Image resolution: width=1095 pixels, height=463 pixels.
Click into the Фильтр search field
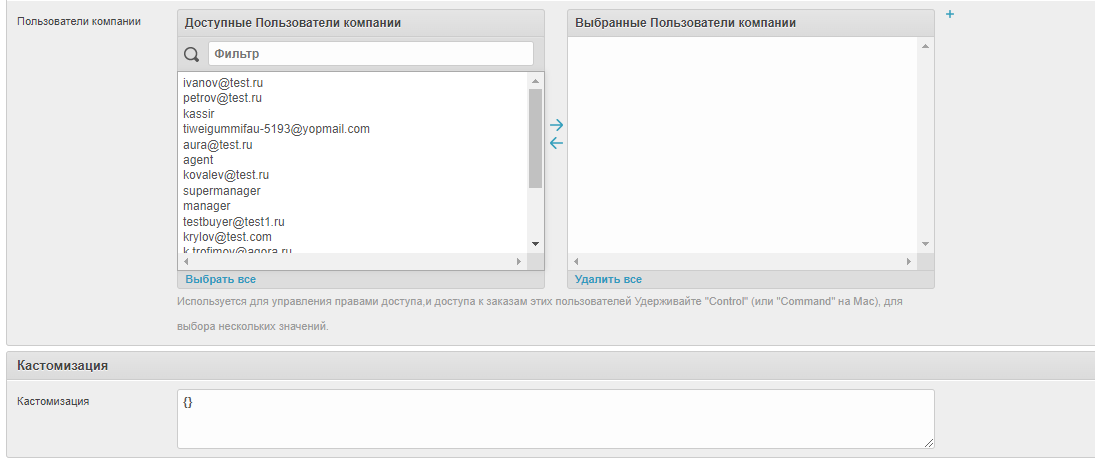pos(370,53)
